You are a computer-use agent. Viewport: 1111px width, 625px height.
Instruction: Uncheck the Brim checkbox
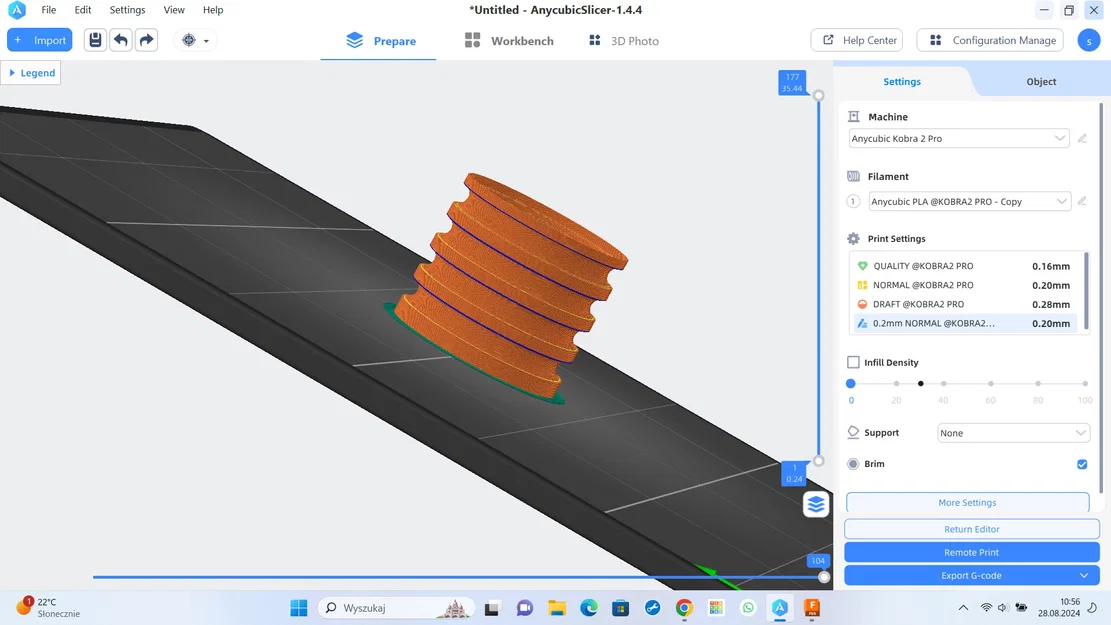pos(1082,464)
